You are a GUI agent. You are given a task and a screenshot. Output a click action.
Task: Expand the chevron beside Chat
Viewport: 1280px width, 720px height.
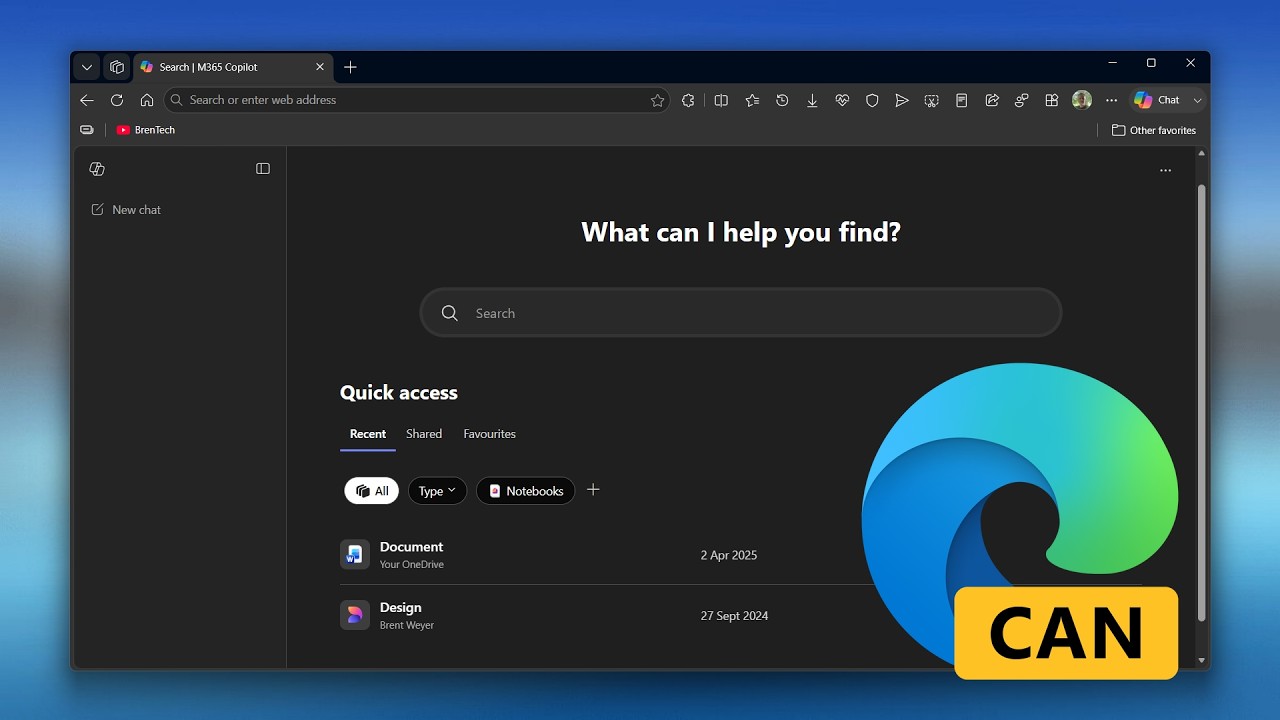coord(1197,100)
